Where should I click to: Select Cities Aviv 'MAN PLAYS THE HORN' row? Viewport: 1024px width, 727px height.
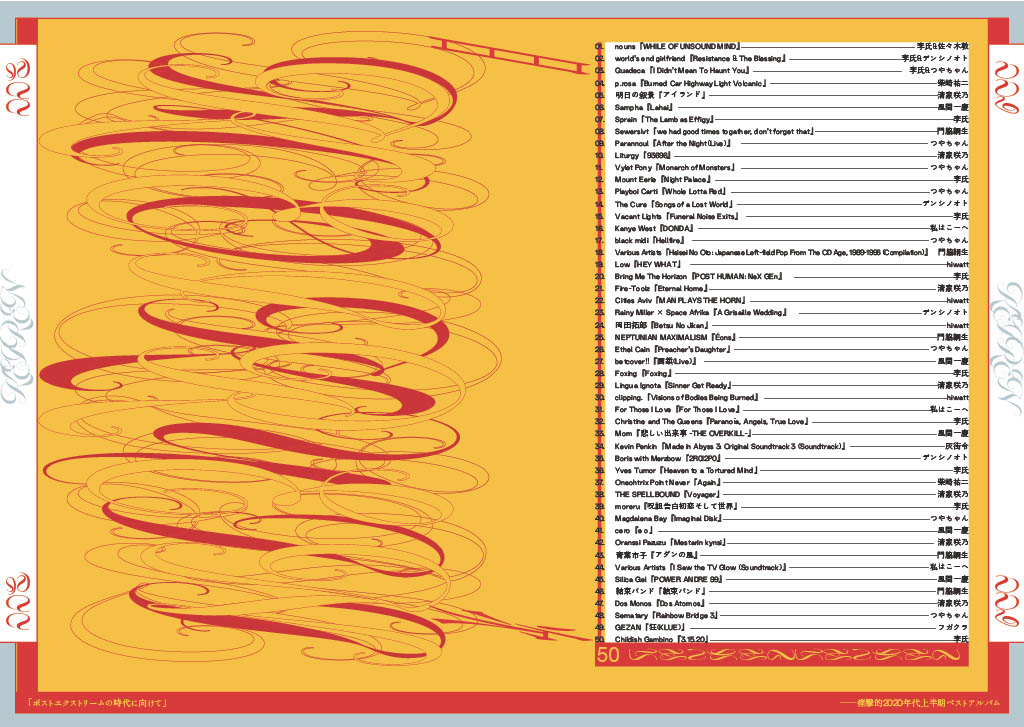[x=782, y=300]
